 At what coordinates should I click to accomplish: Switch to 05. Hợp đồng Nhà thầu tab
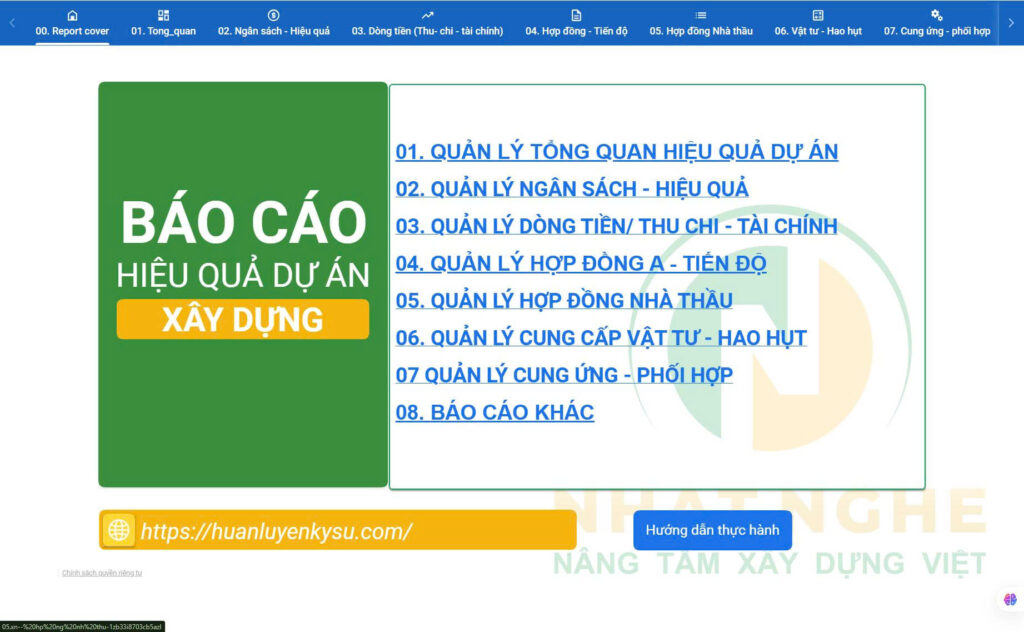[x=701, y=23]
